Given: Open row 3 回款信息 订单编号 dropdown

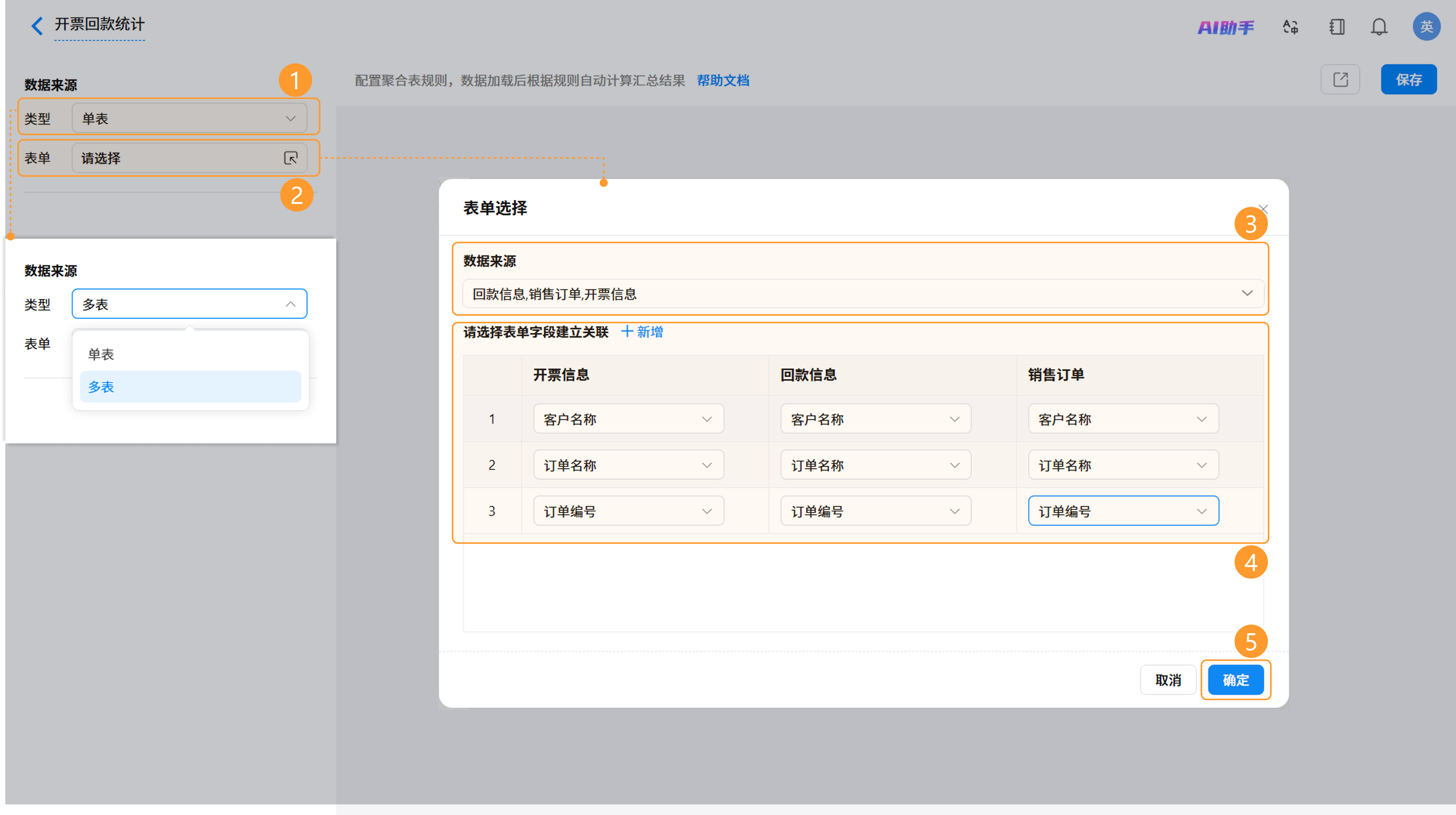Looking at the screenshot, I should point(875,511).
